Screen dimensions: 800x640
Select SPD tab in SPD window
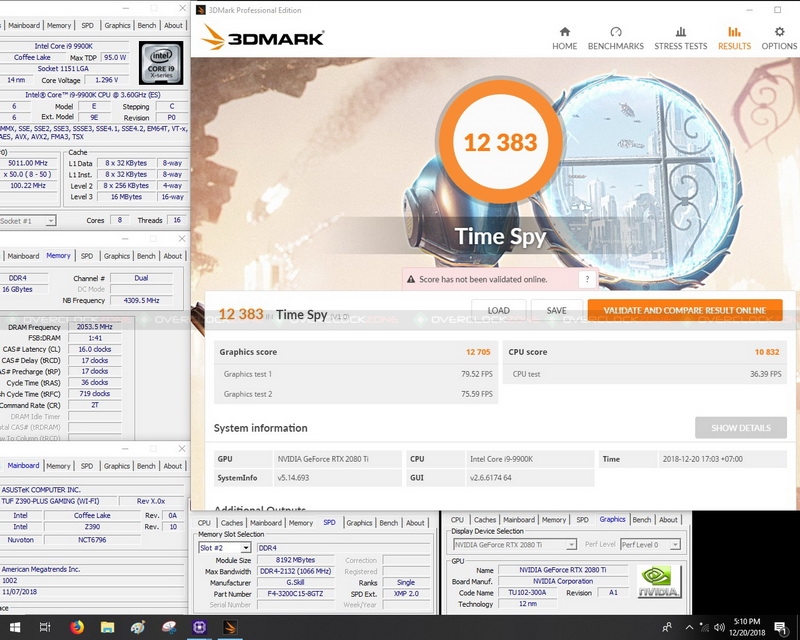tap(330, 522)
